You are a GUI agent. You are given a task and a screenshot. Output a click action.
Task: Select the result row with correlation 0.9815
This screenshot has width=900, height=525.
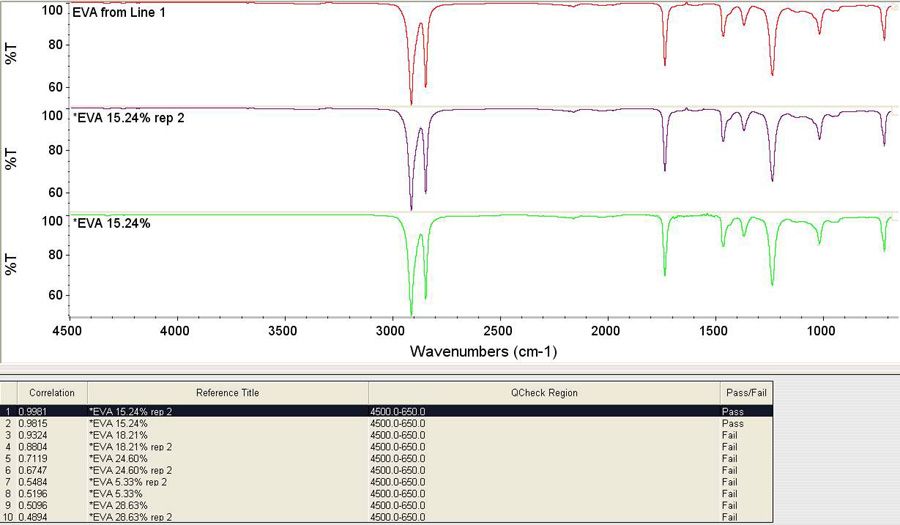pyautogui.click(x=386, y=423)
